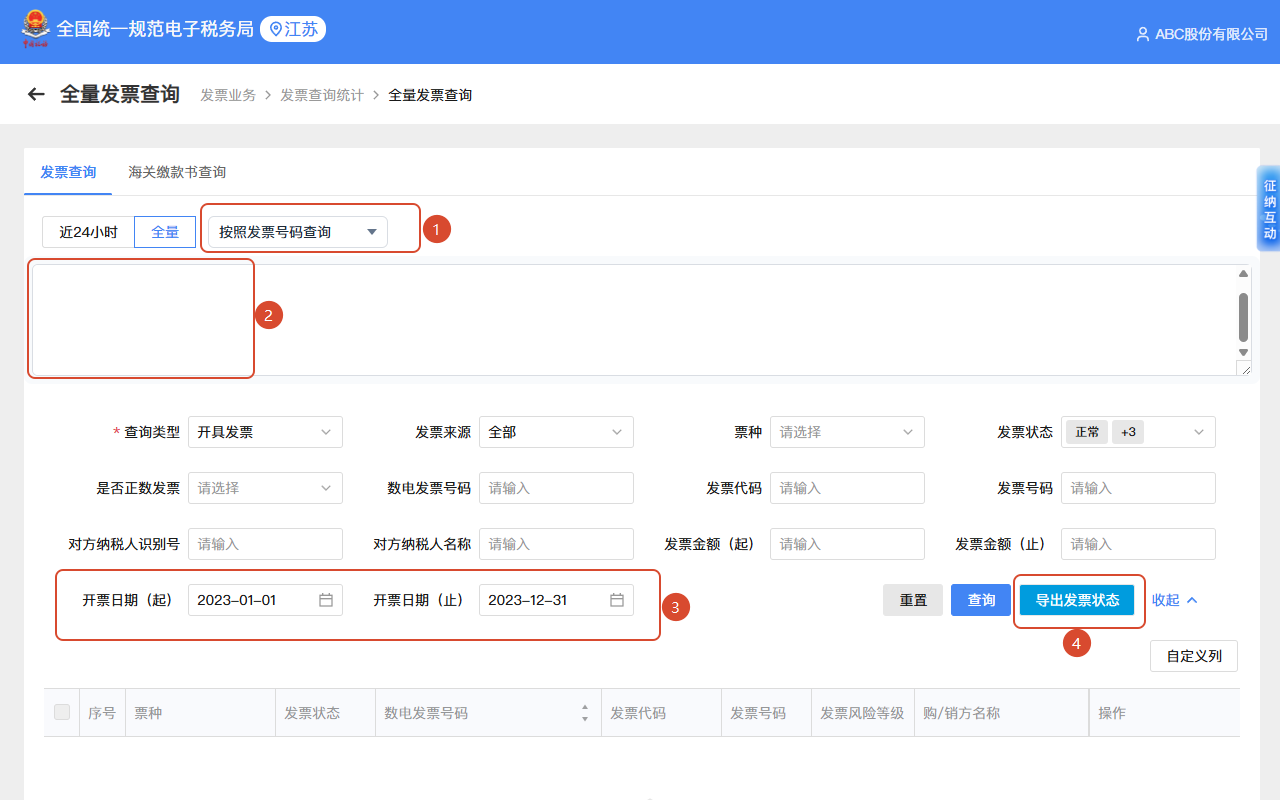1280x800 pixels.
Task: Click the ABC股份有限公司 account icon
Action: tap(1143, 33)
